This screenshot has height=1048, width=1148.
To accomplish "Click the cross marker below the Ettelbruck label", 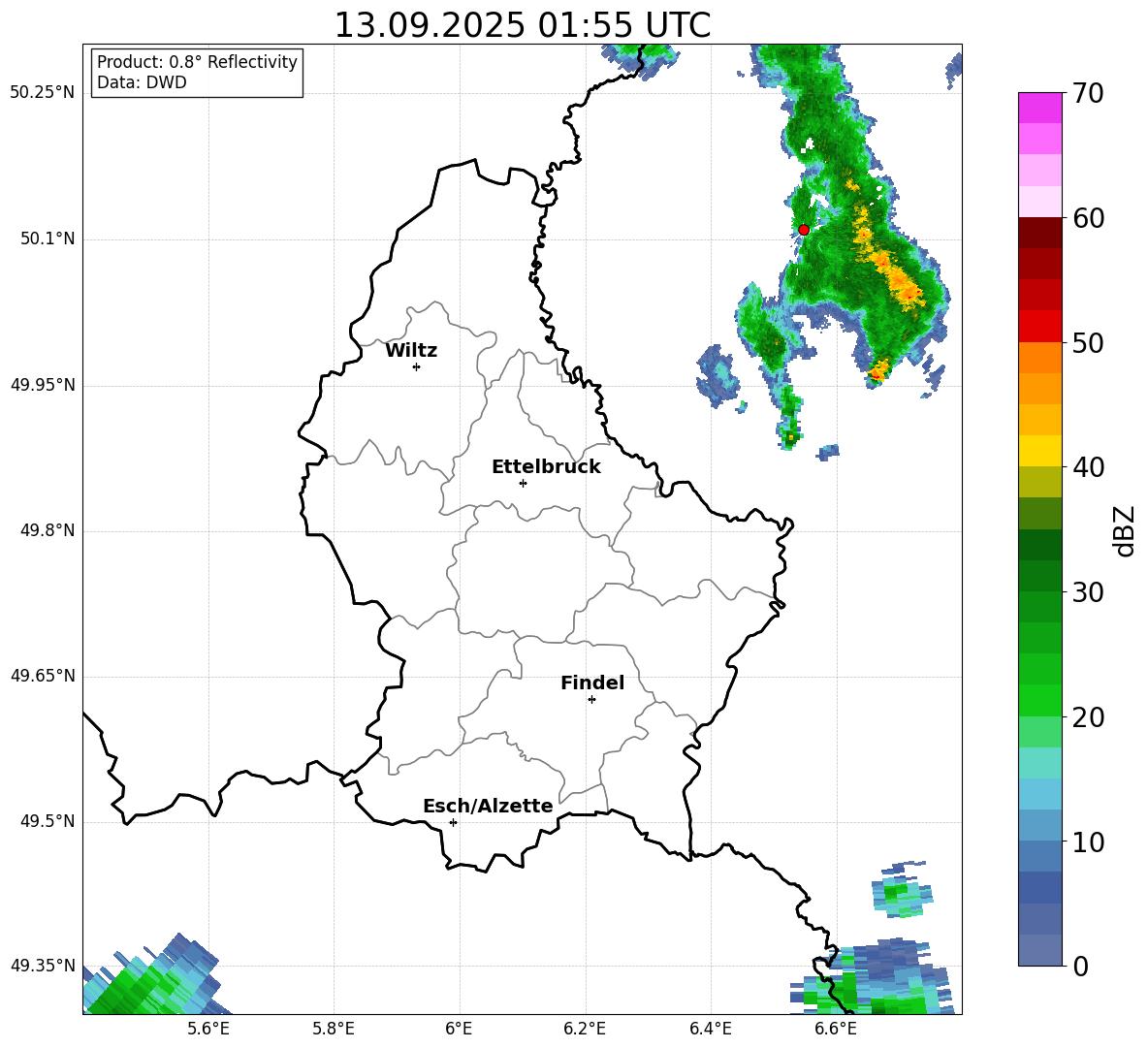I will click(523, 483).
